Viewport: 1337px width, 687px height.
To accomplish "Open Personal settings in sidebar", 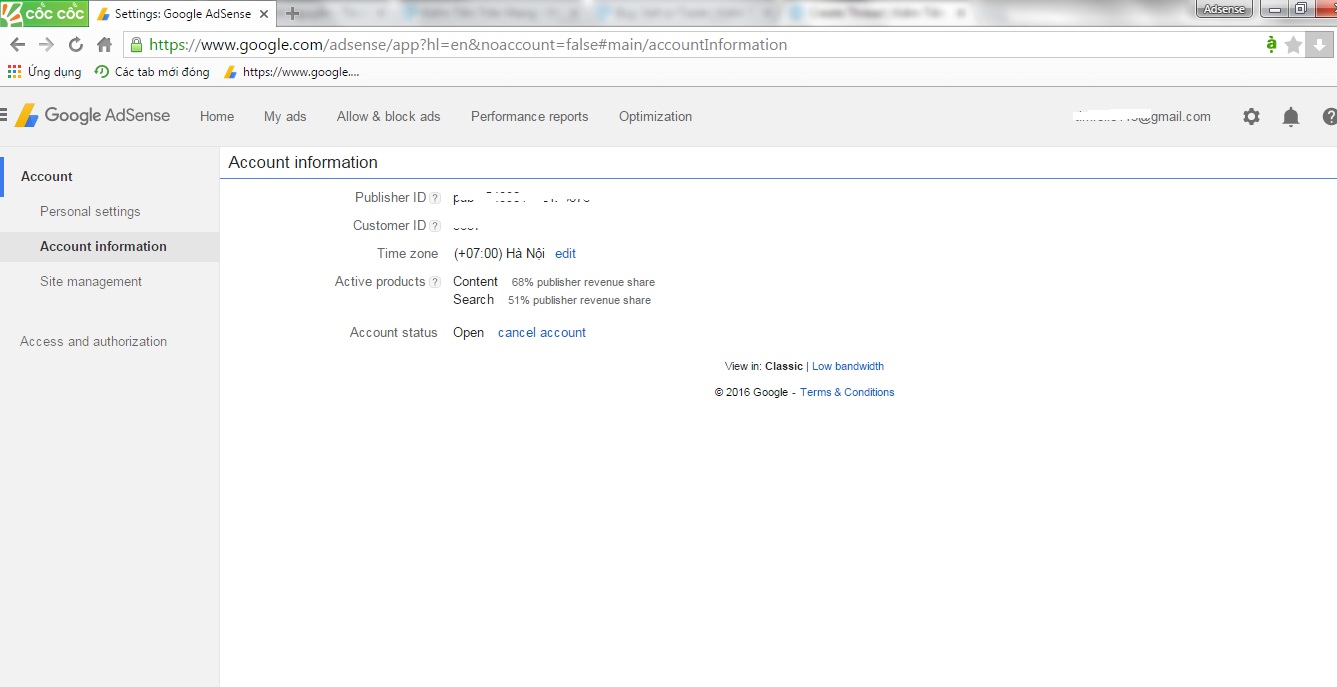I will coord(90,212).
